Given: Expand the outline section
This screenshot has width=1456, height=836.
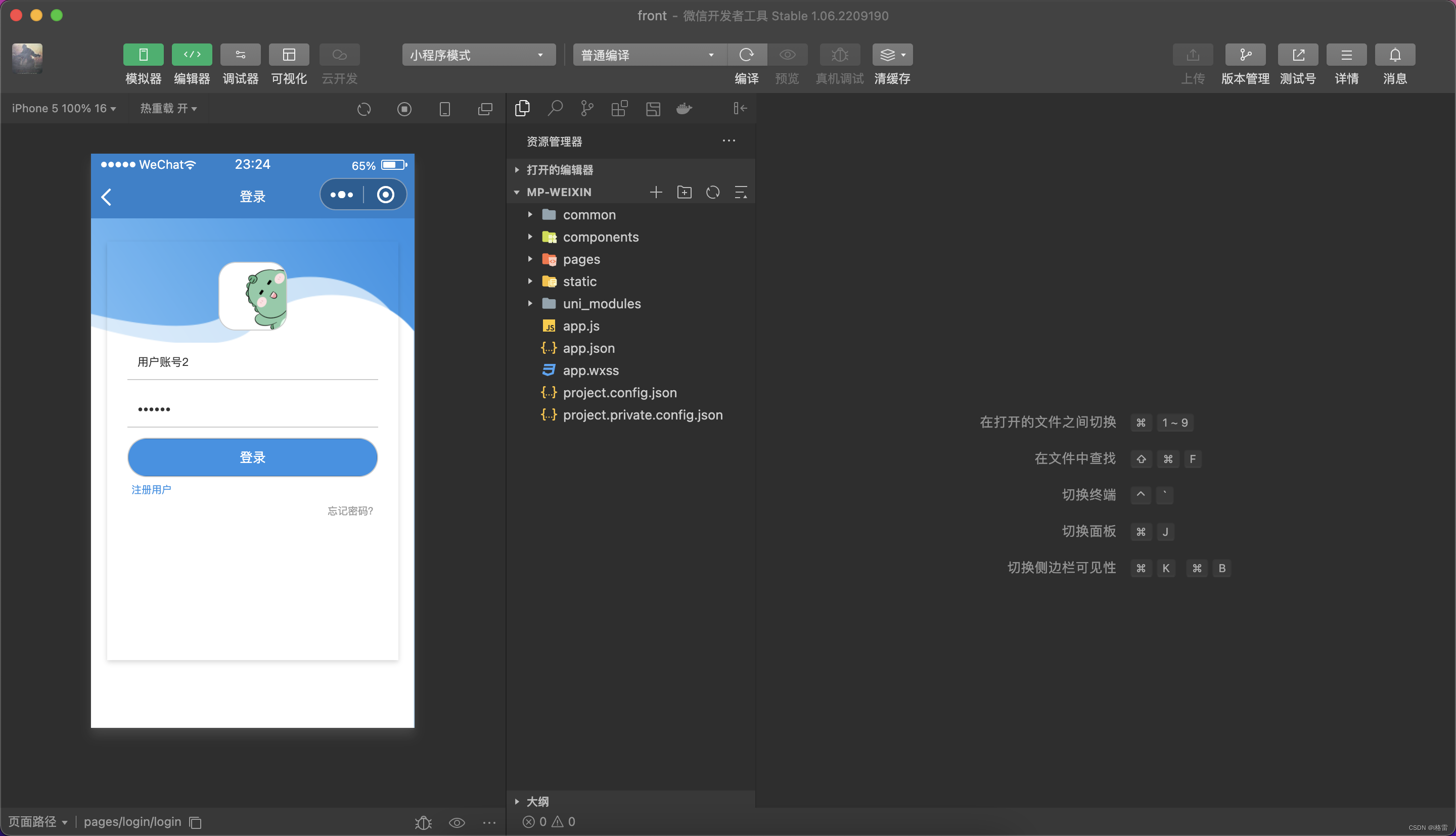Looking at the screenshot, I should click(630, 802).
